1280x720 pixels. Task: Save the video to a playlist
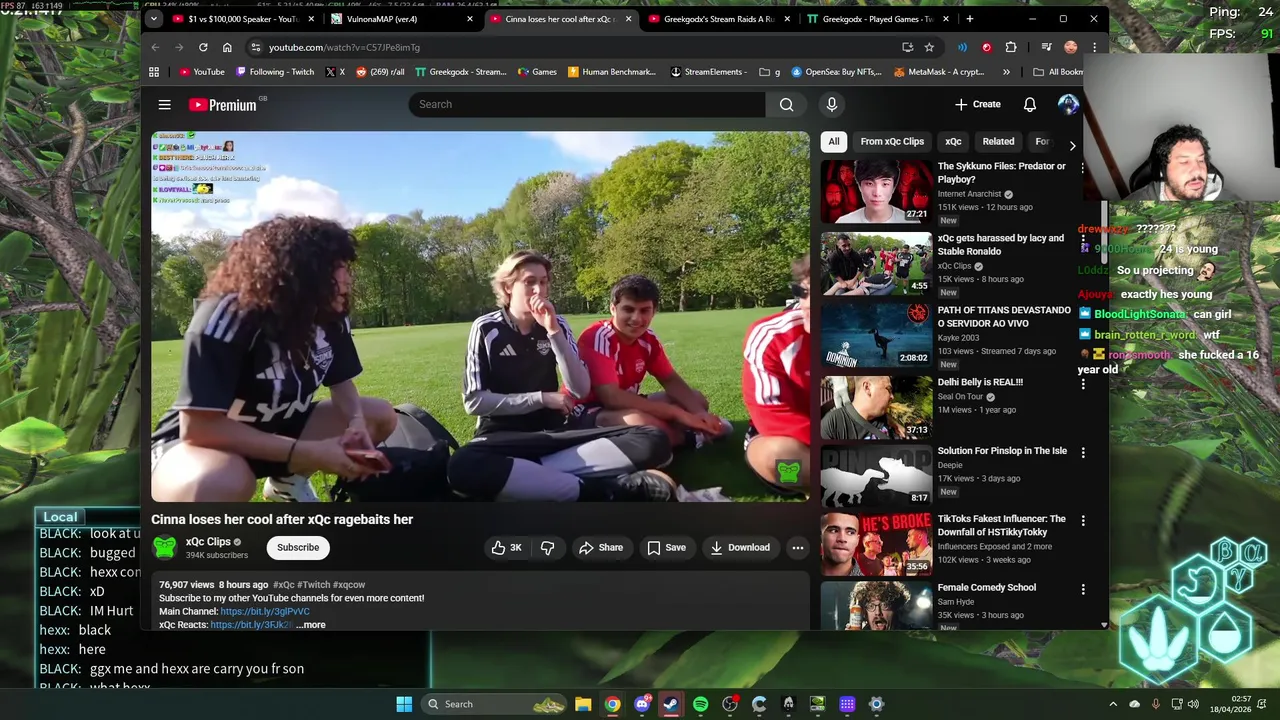click(x=666, y=547)
